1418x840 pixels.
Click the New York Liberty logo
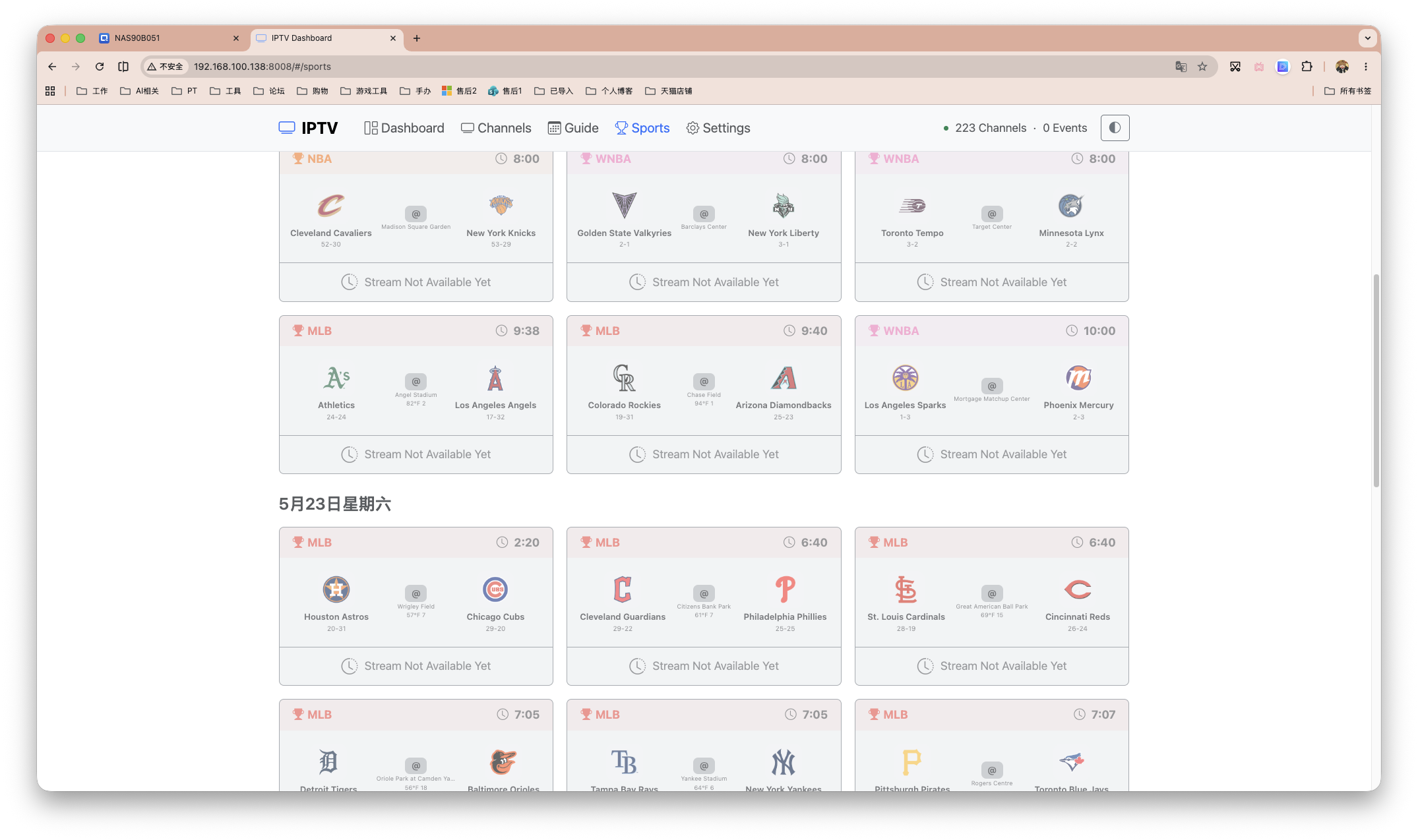[784, 206]
